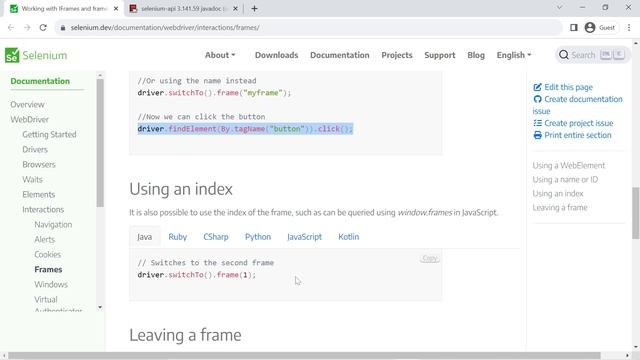Image resolution: width=640 pixels, height=360 pixels.
Task: Open Navigation in the sidebar
Action: (x=53, y=224)
